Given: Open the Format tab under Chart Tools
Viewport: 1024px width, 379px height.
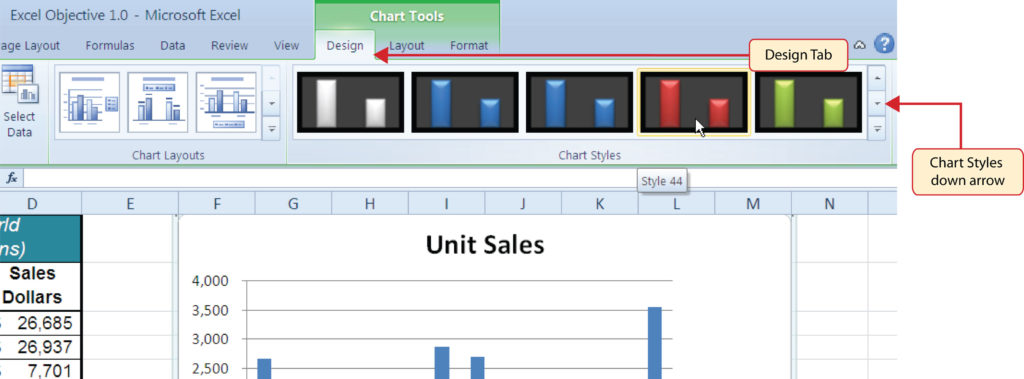Looking at the screenshot, I should tap(469, 46).
